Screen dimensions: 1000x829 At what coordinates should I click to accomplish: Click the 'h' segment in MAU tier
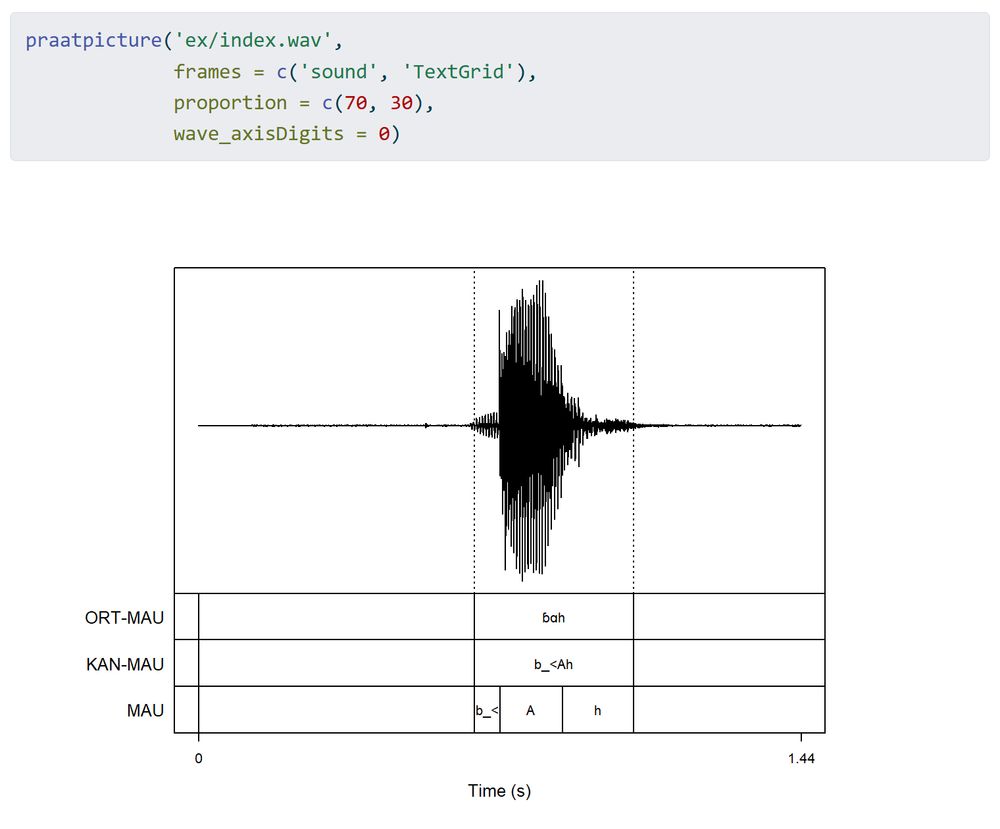(598, 710)
